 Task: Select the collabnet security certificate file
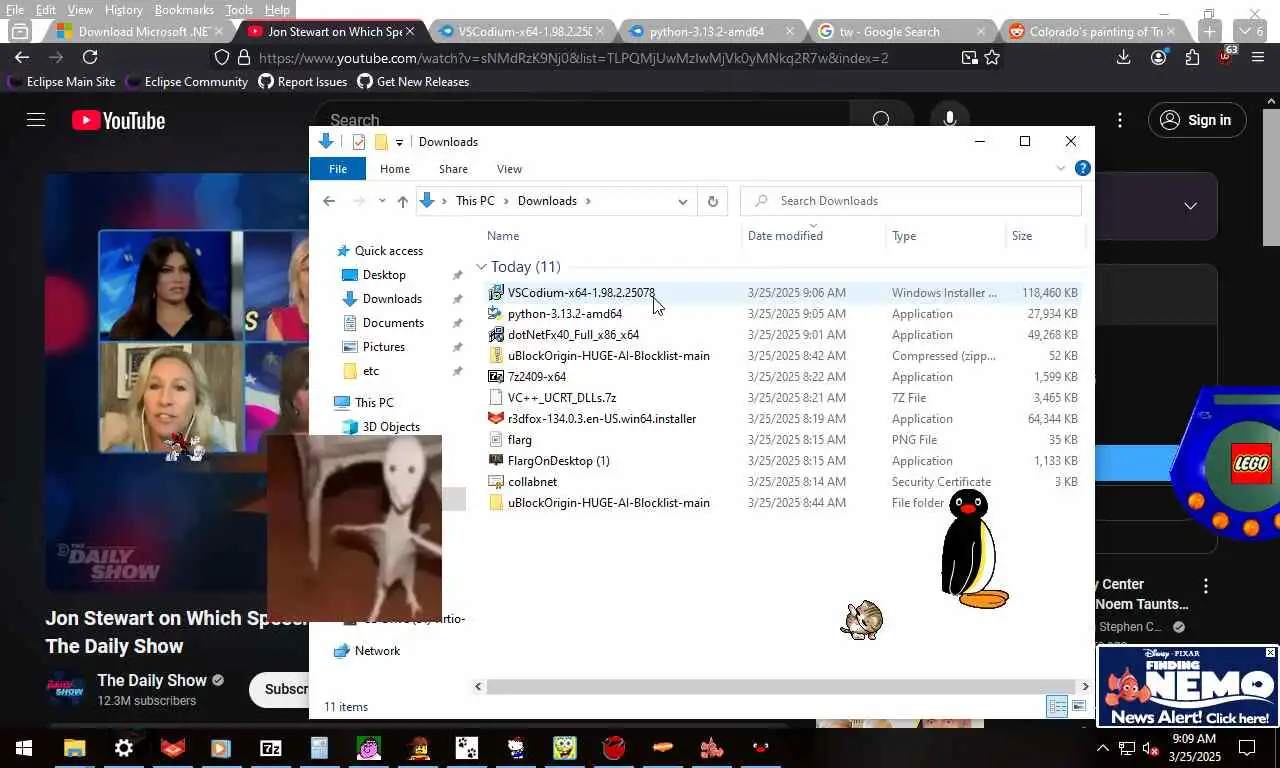click(x=532, y=482)
